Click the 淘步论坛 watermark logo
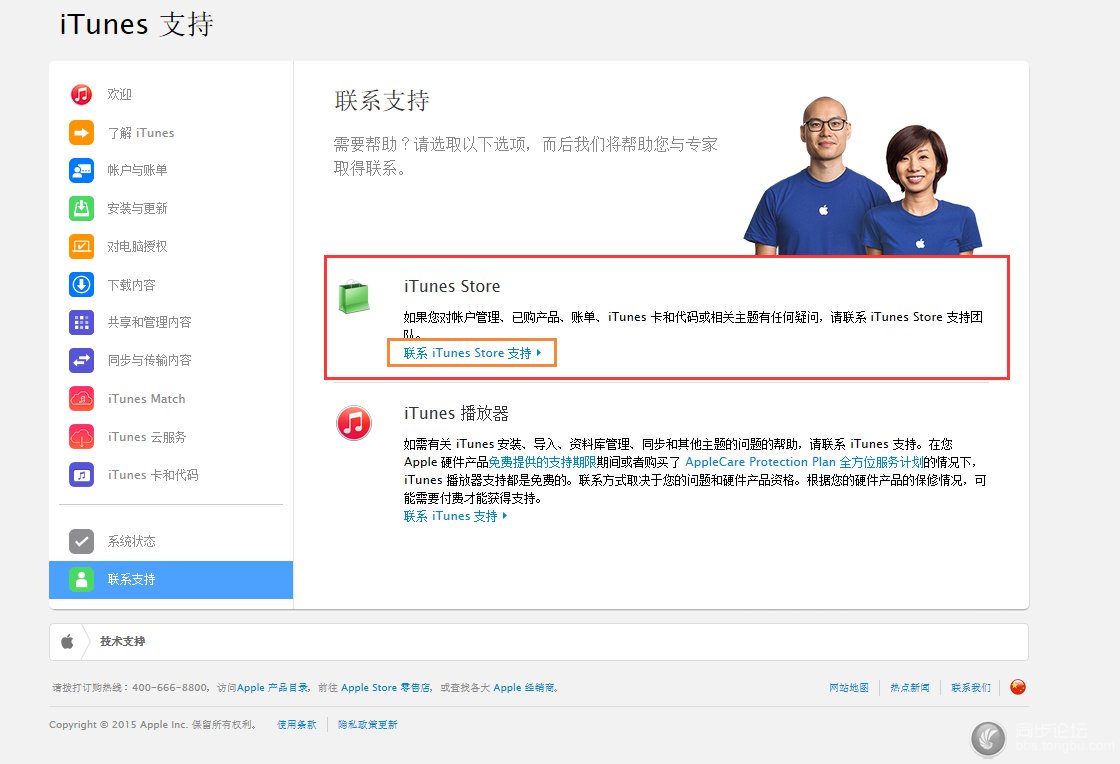 pos(990,739)
